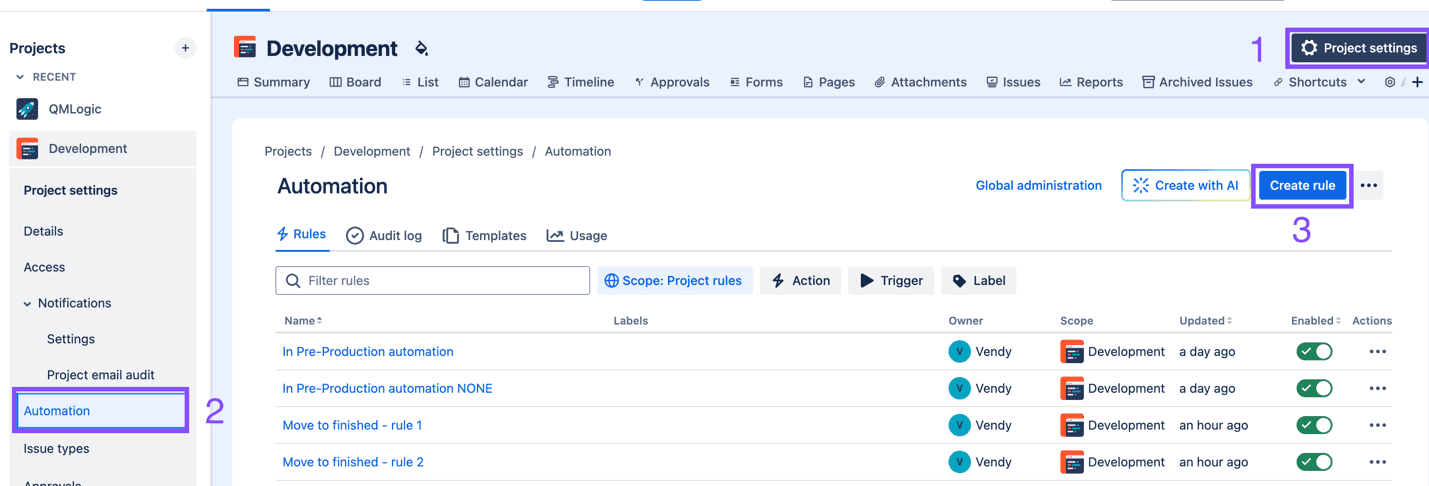
Task: Click the Create rule button
Action: pos(1302,185)
